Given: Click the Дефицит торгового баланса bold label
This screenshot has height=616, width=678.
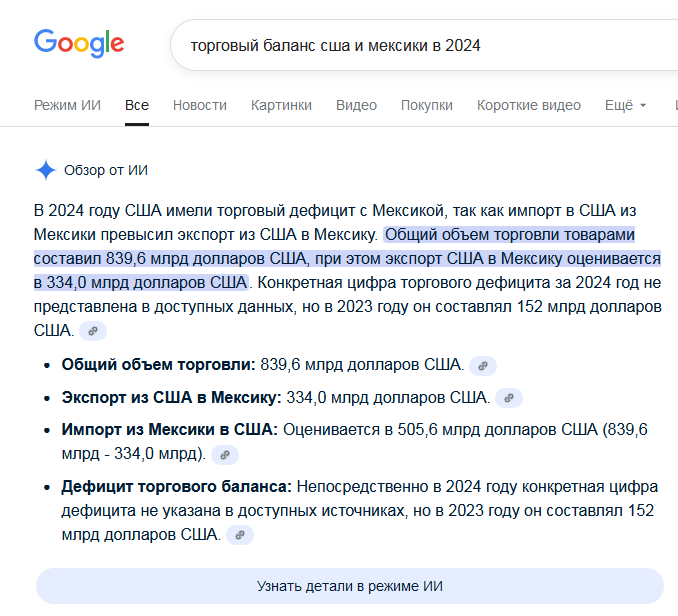Looking at the screenshot, I should pos(176,487).
